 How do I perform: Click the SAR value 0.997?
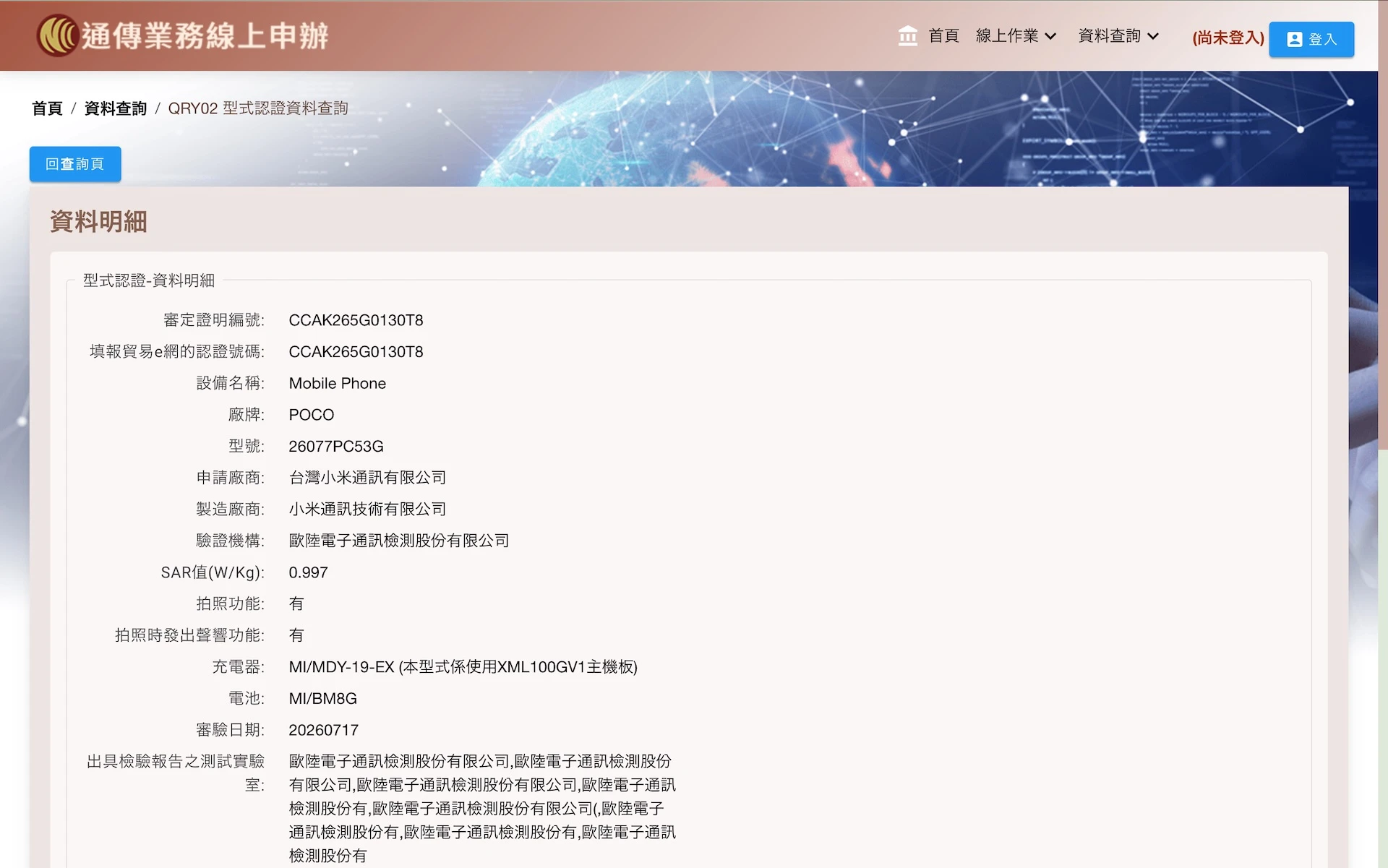308,572
